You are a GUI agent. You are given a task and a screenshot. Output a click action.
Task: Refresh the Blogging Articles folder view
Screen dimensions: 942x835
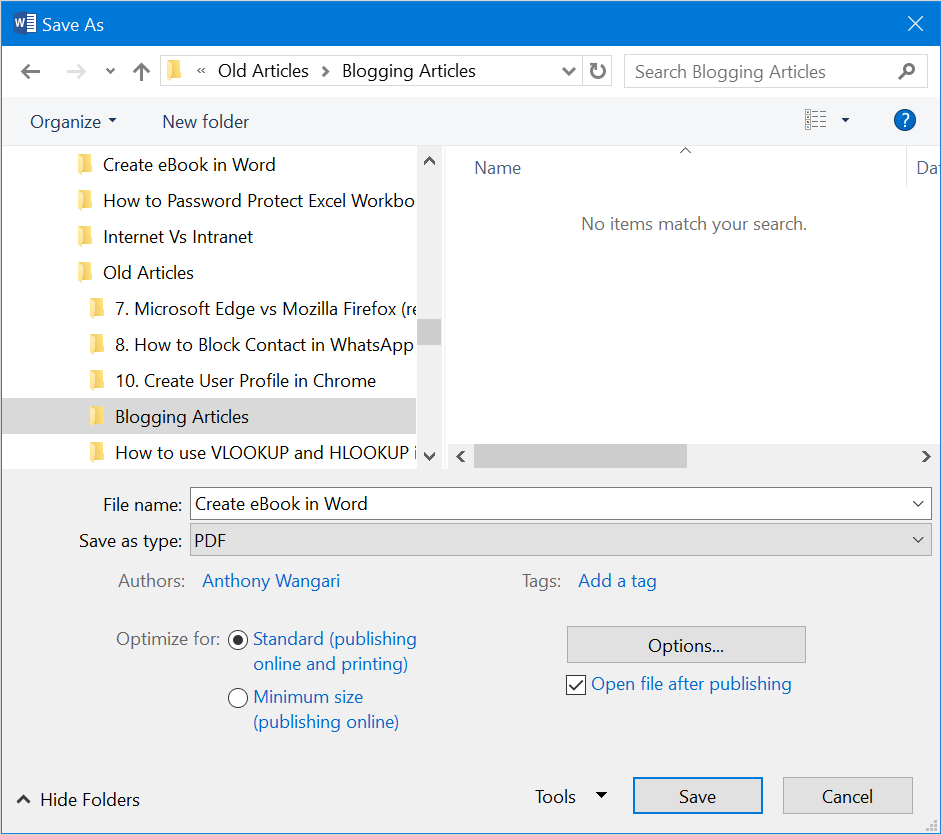click(598, 72)
